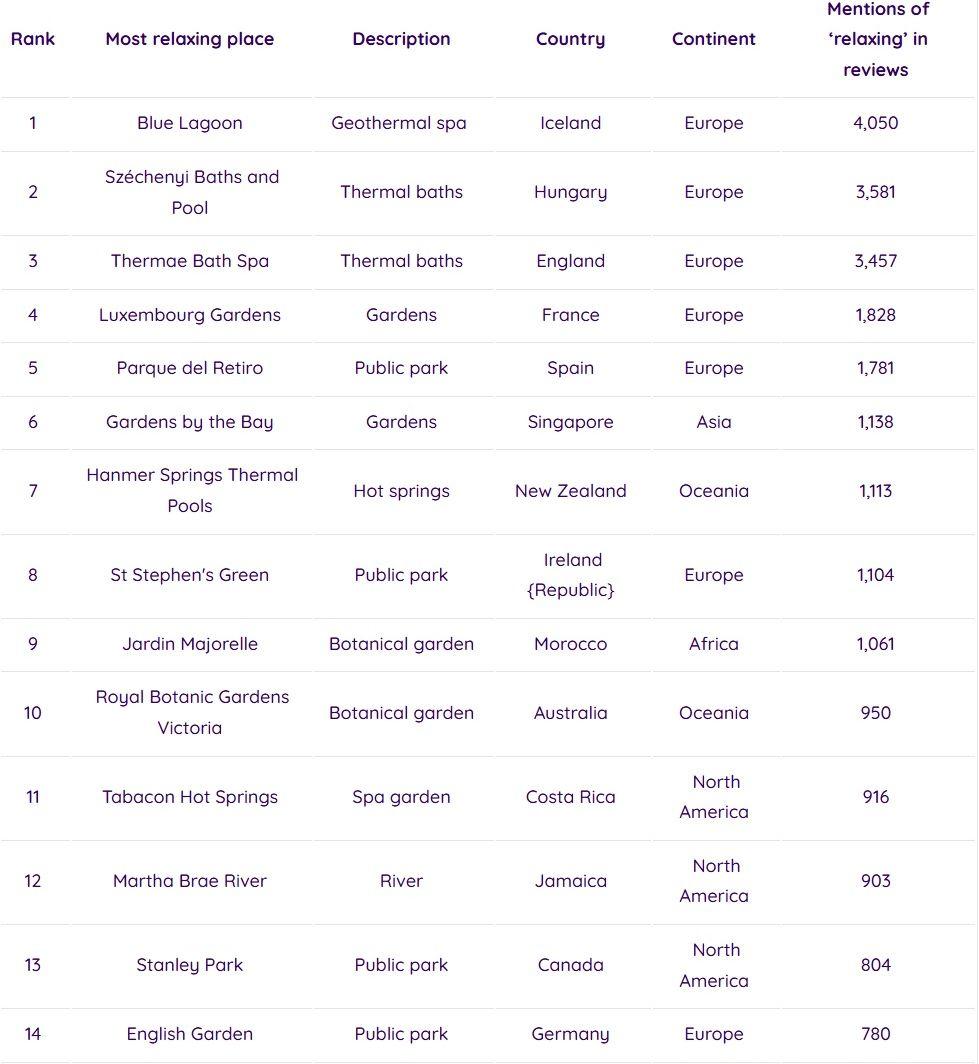Click Gardens by the Bay cell
Viewport: 979px width, 1064px height.
point(190,422)
